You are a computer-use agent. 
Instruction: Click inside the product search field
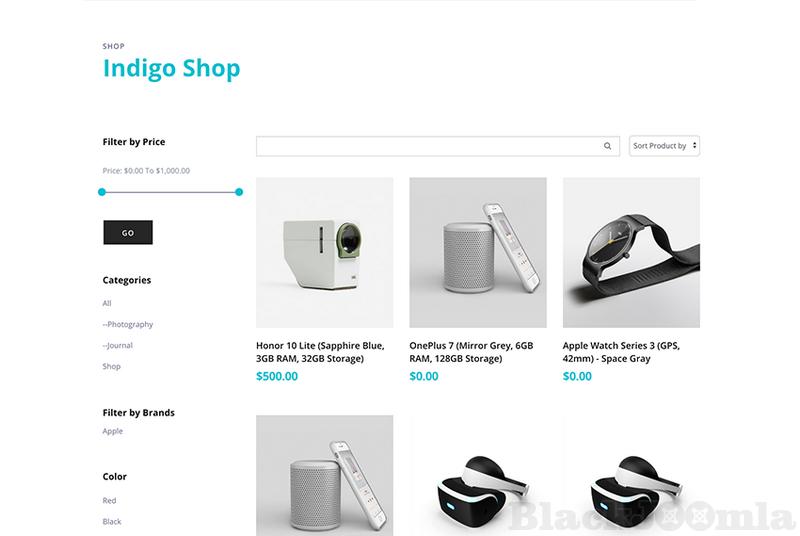(429, 146)
